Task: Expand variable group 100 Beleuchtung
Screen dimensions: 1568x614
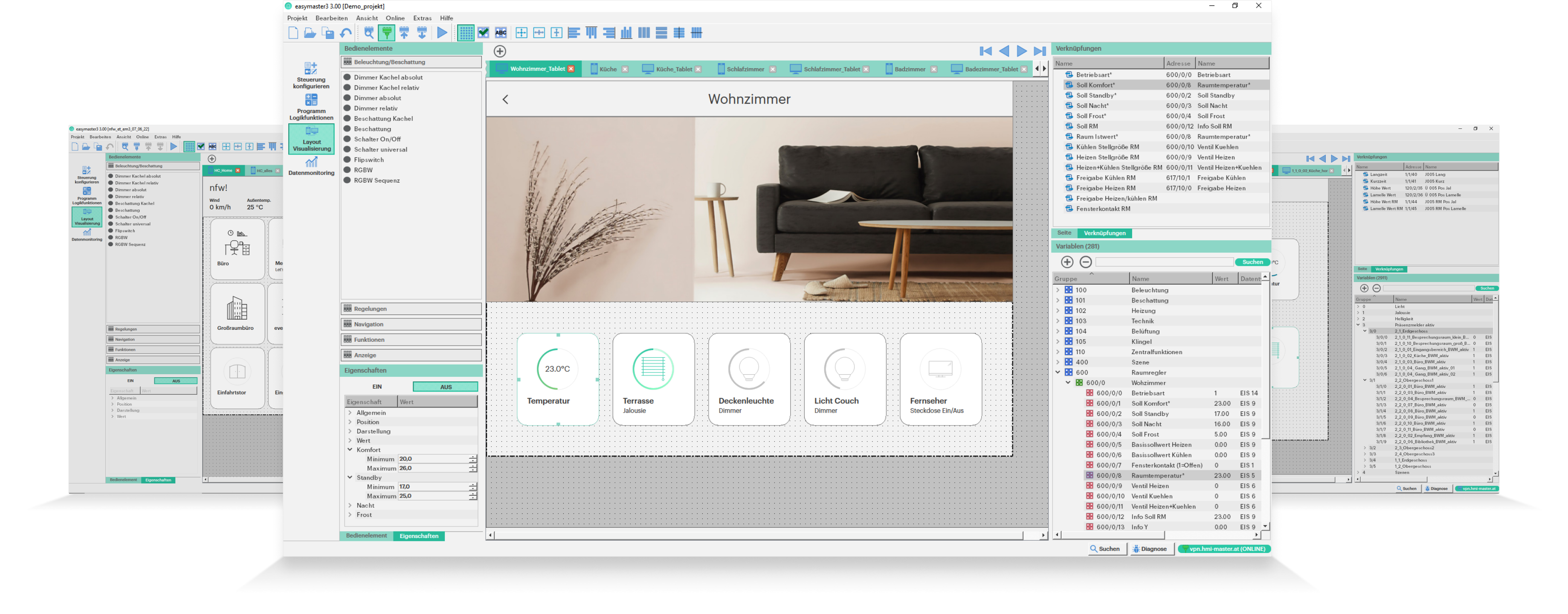Action: coord(1058,291)
